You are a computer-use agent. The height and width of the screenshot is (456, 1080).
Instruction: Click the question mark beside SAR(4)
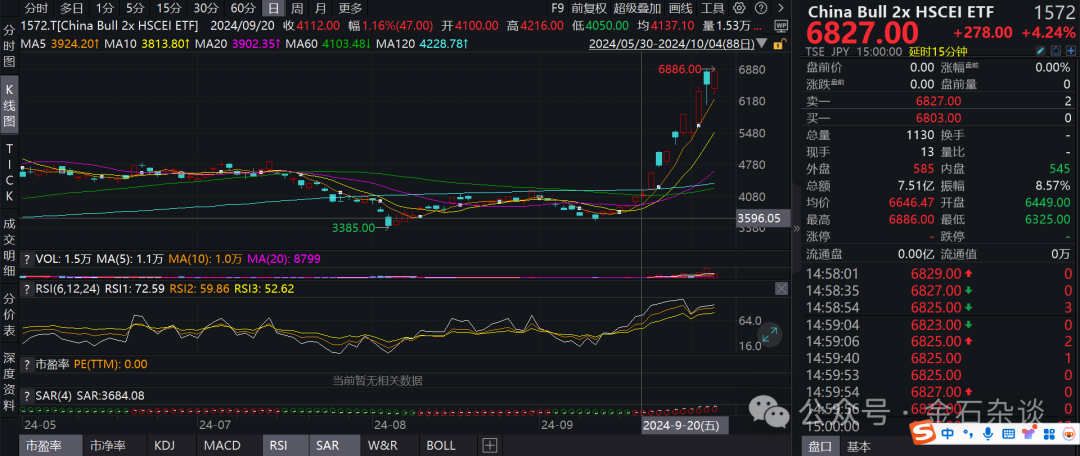27,395
